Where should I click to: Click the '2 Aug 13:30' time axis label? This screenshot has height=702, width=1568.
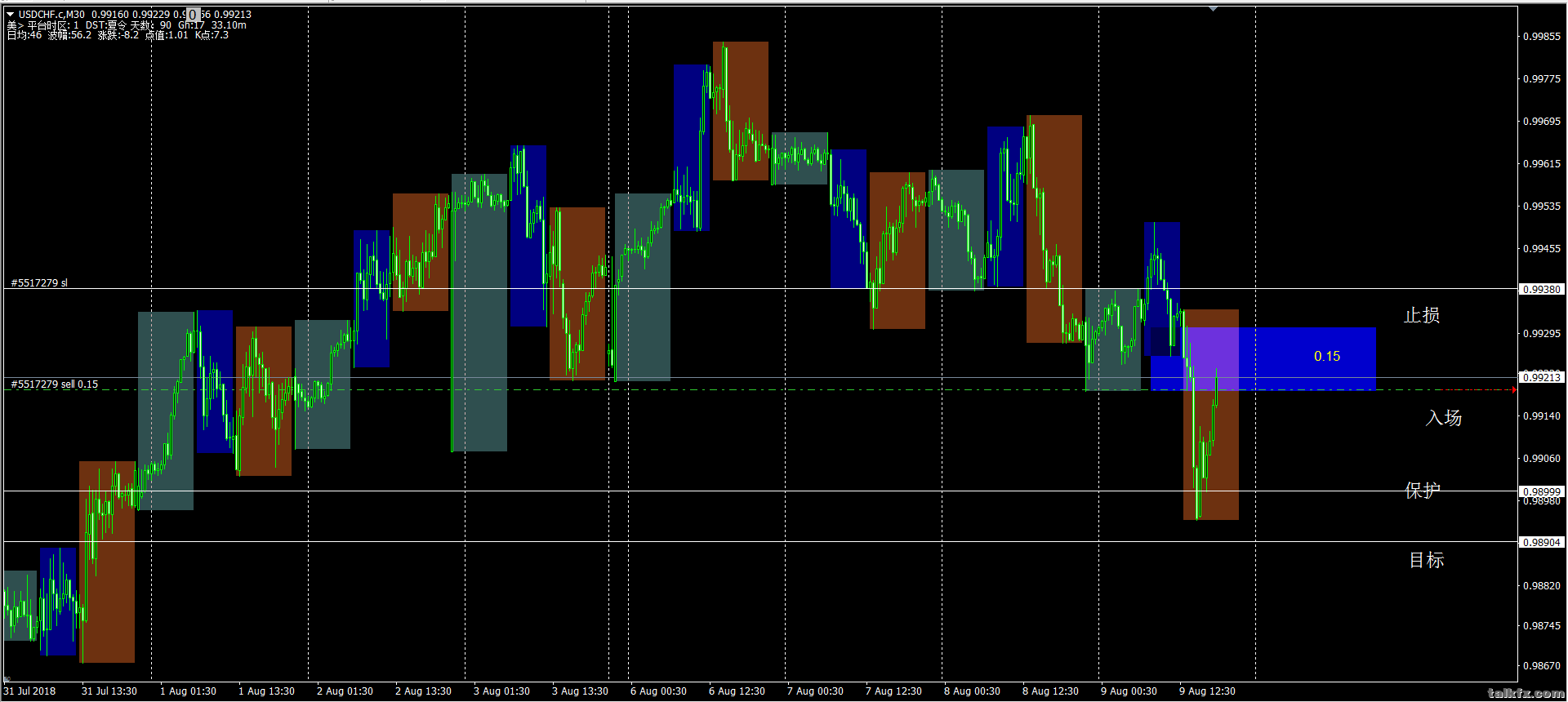coord(423,691)
